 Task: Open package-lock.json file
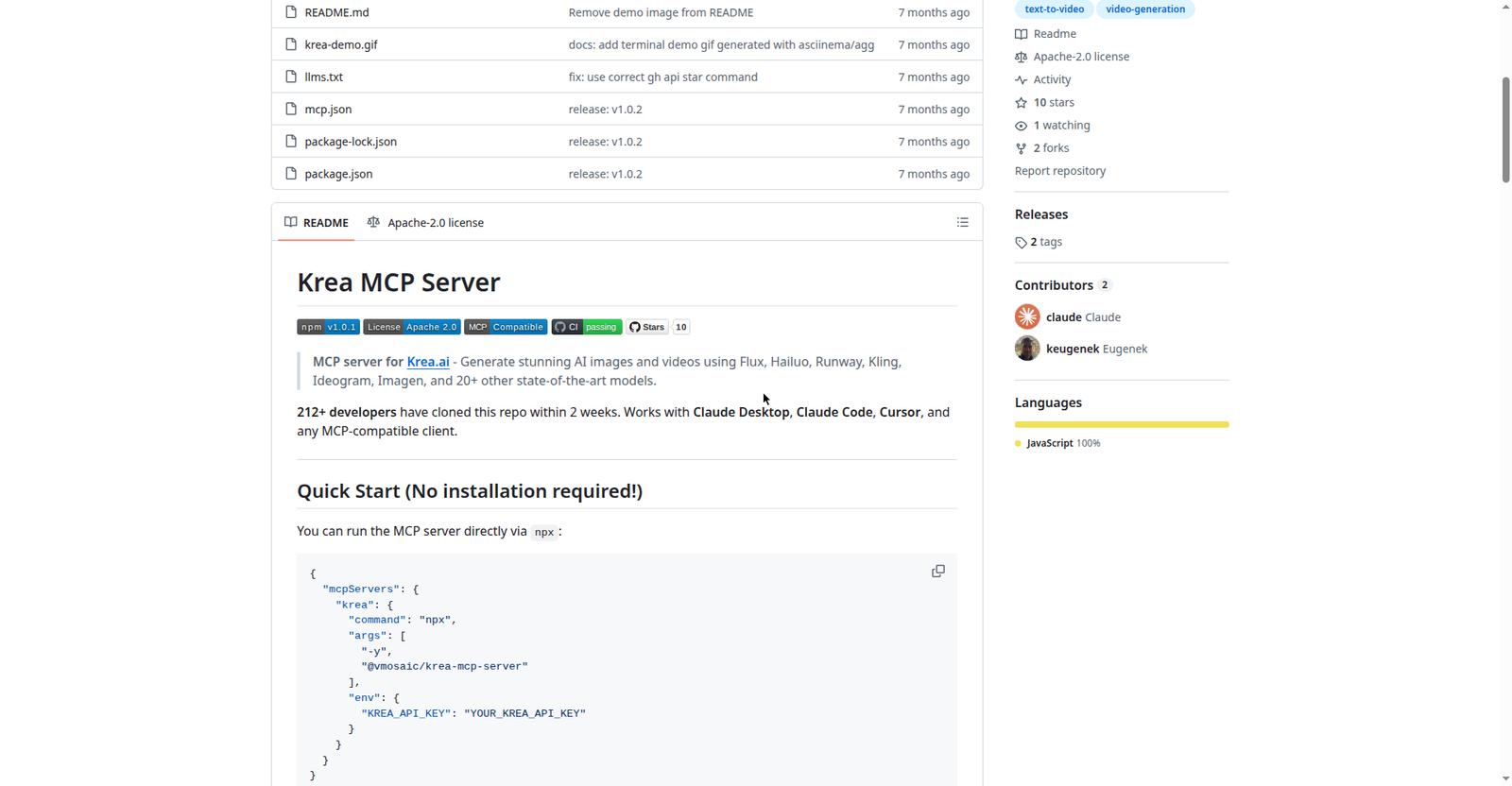(351, 142)
